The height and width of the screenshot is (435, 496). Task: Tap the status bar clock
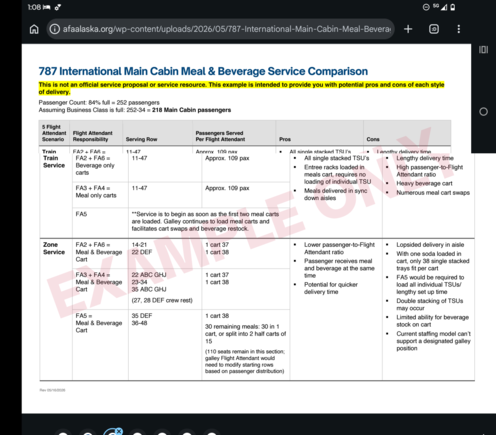pos(34,7)
